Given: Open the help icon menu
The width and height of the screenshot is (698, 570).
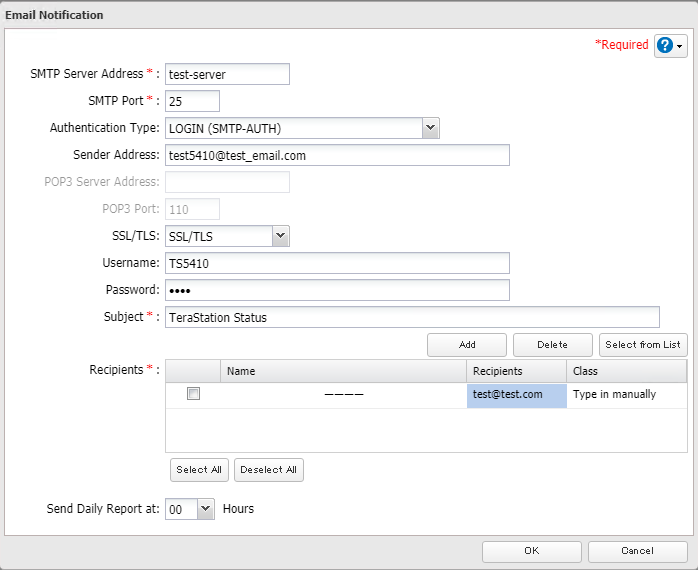Looking at the screenshot, I should click(670, 46).
